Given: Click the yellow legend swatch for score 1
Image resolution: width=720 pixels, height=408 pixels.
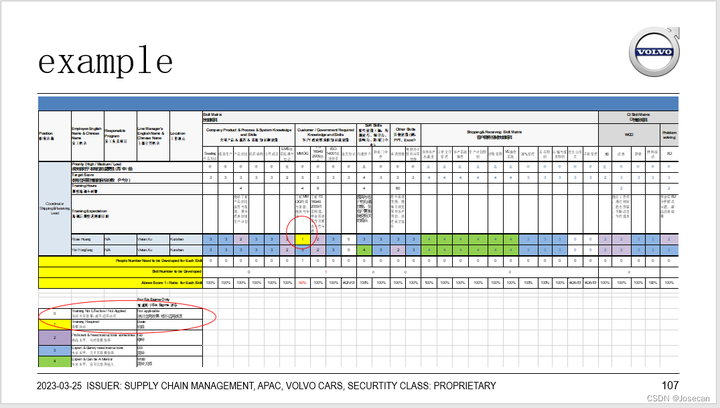Looking at the screenshot, I should click(x=55, y=324).
